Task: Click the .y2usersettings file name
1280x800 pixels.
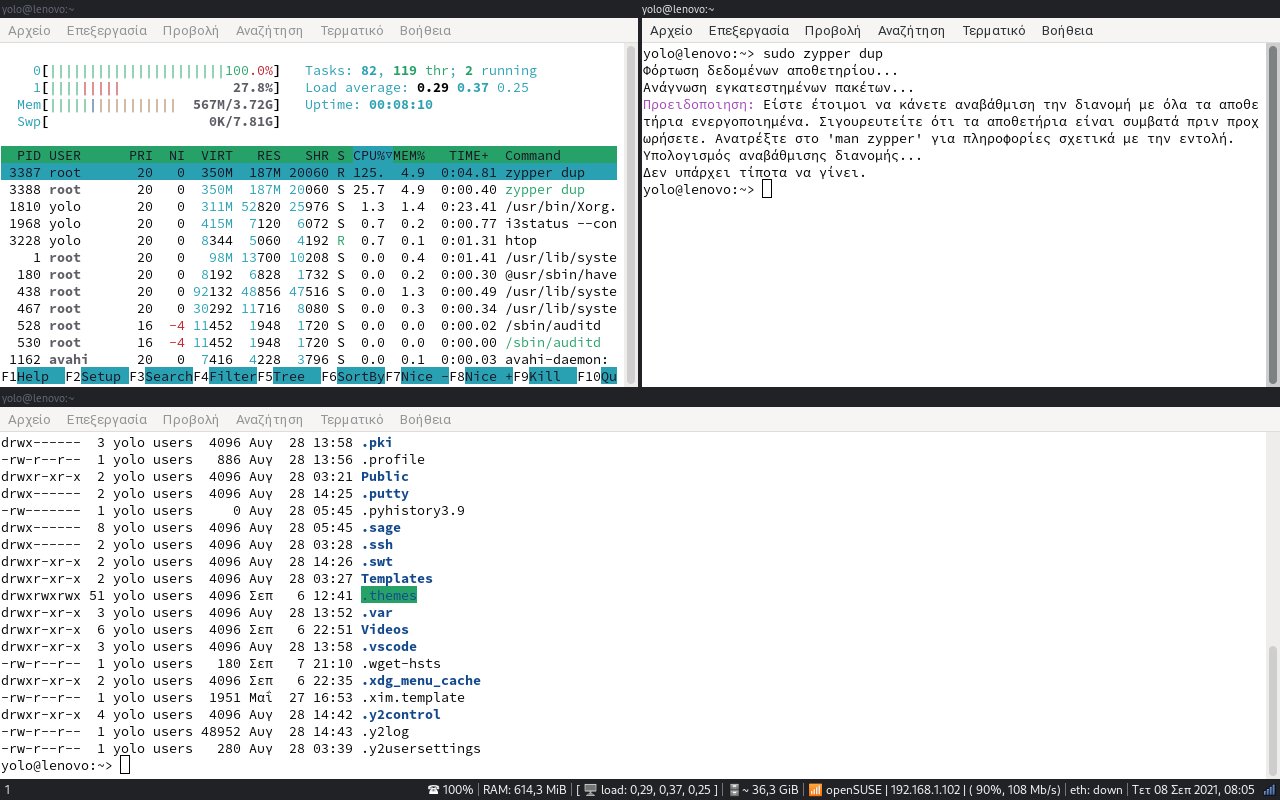Action: [421, 748]
